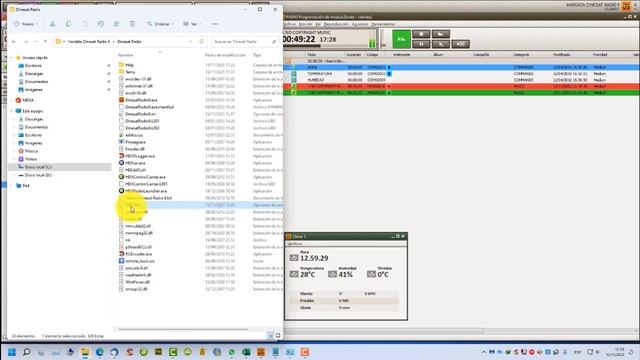Select the MDATLogger.exe file
Image resolution: width=640 pixels, height=360 pixels.
point(140,156)
